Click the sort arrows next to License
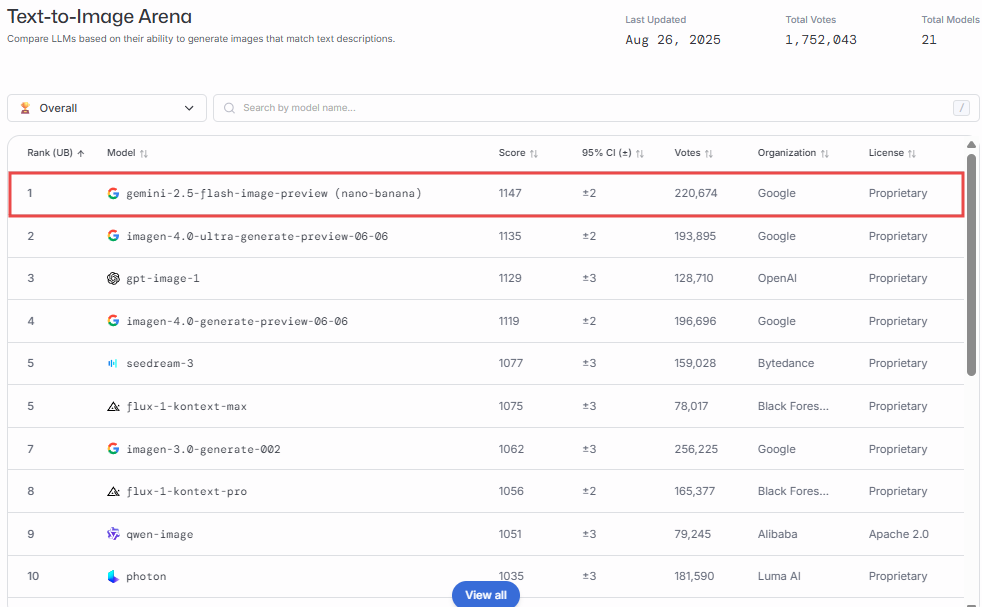 pyautogui.click(x=912, y=153)
